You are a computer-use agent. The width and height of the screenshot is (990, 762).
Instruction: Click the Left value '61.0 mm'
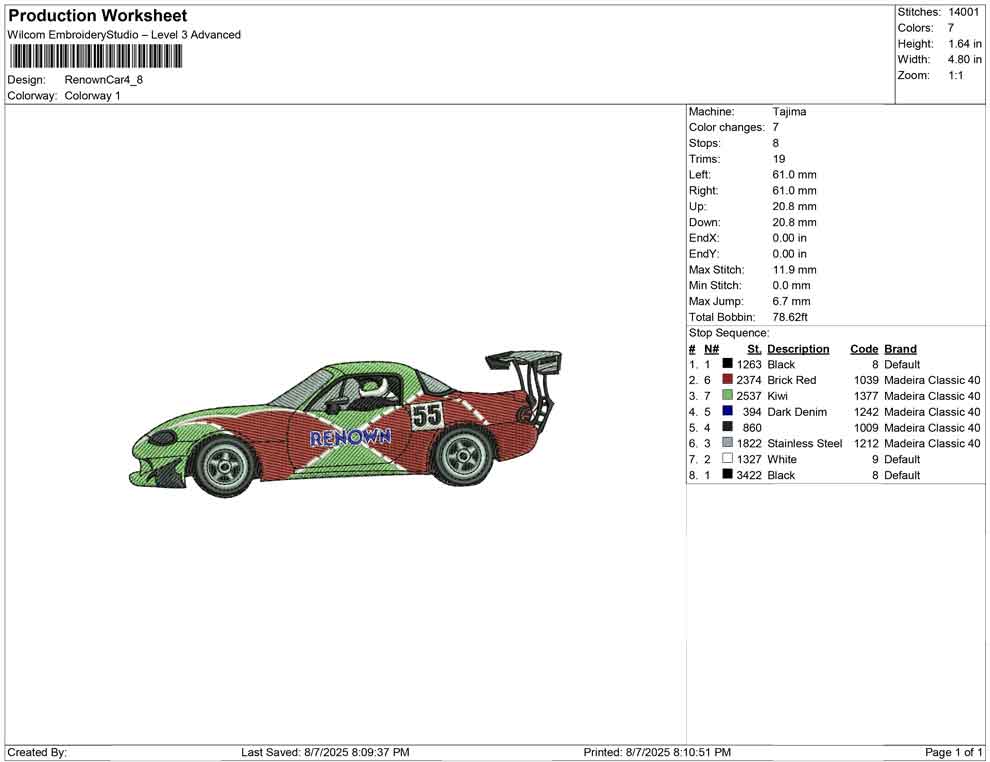coord(794,175)
